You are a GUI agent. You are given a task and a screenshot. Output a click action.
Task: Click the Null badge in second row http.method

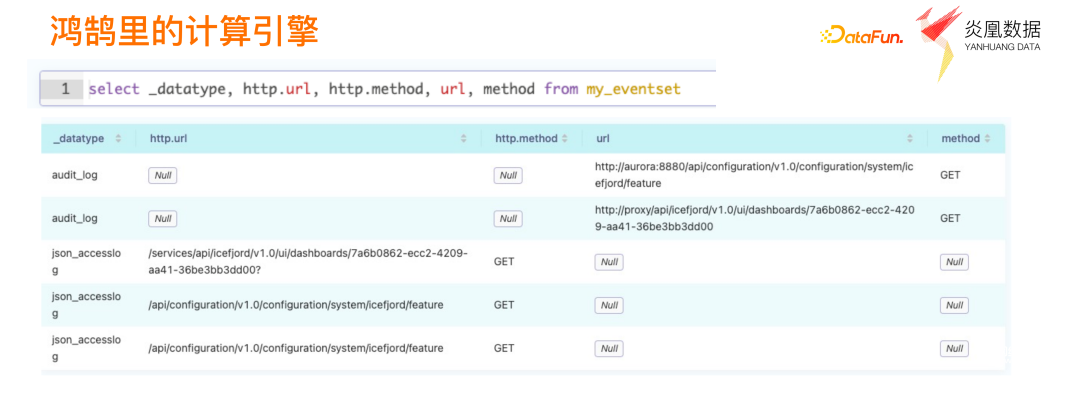(508, 219)
